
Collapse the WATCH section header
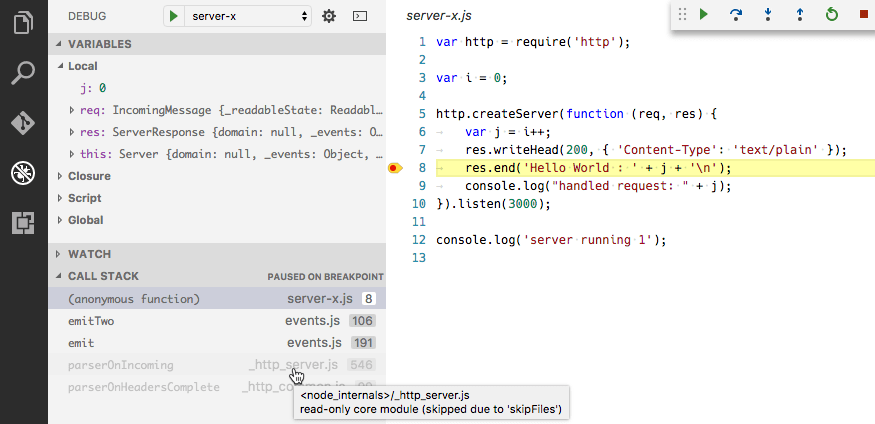[89, 254]
